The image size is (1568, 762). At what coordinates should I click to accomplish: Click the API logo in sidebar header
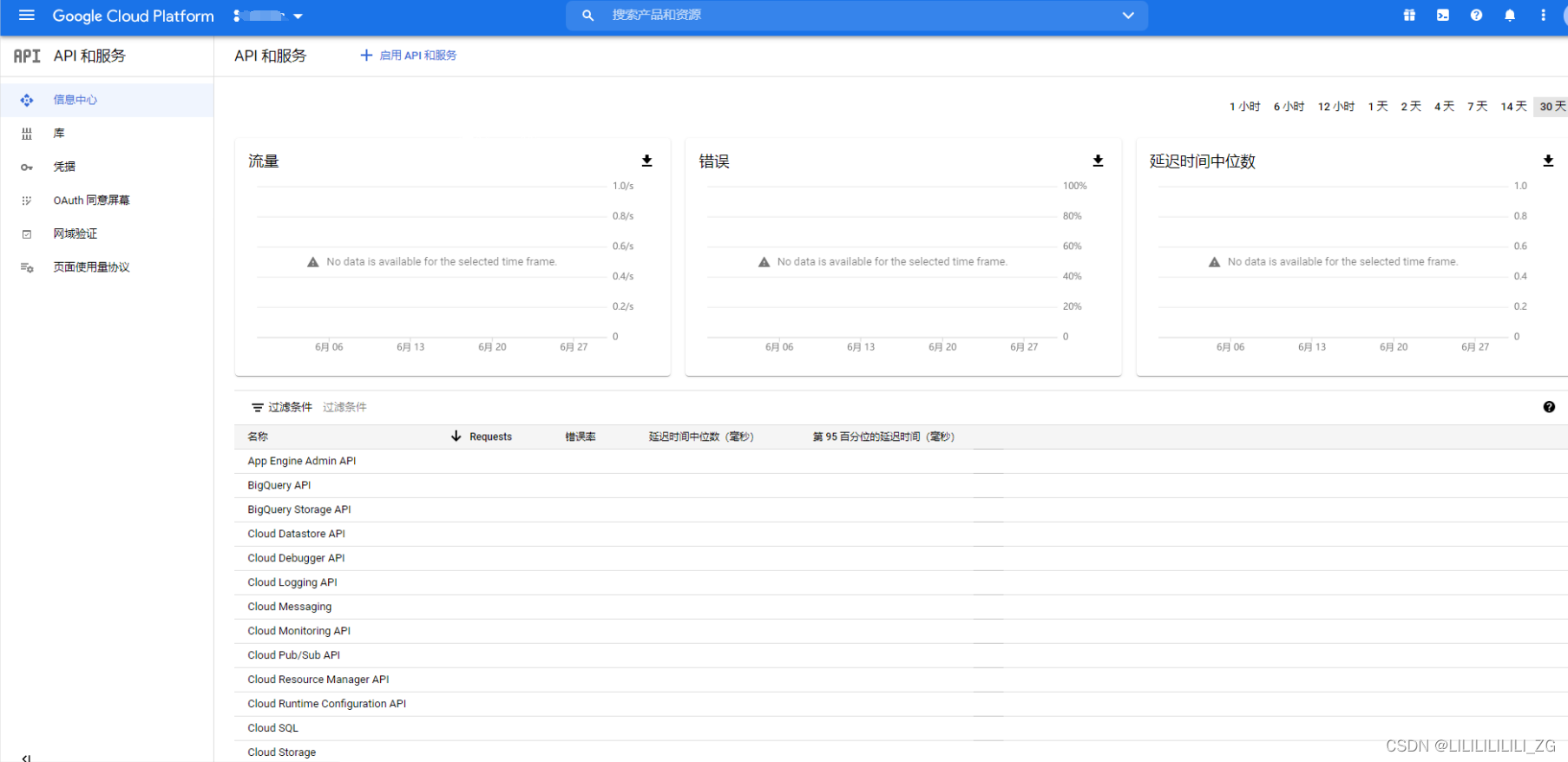[27, 56]
